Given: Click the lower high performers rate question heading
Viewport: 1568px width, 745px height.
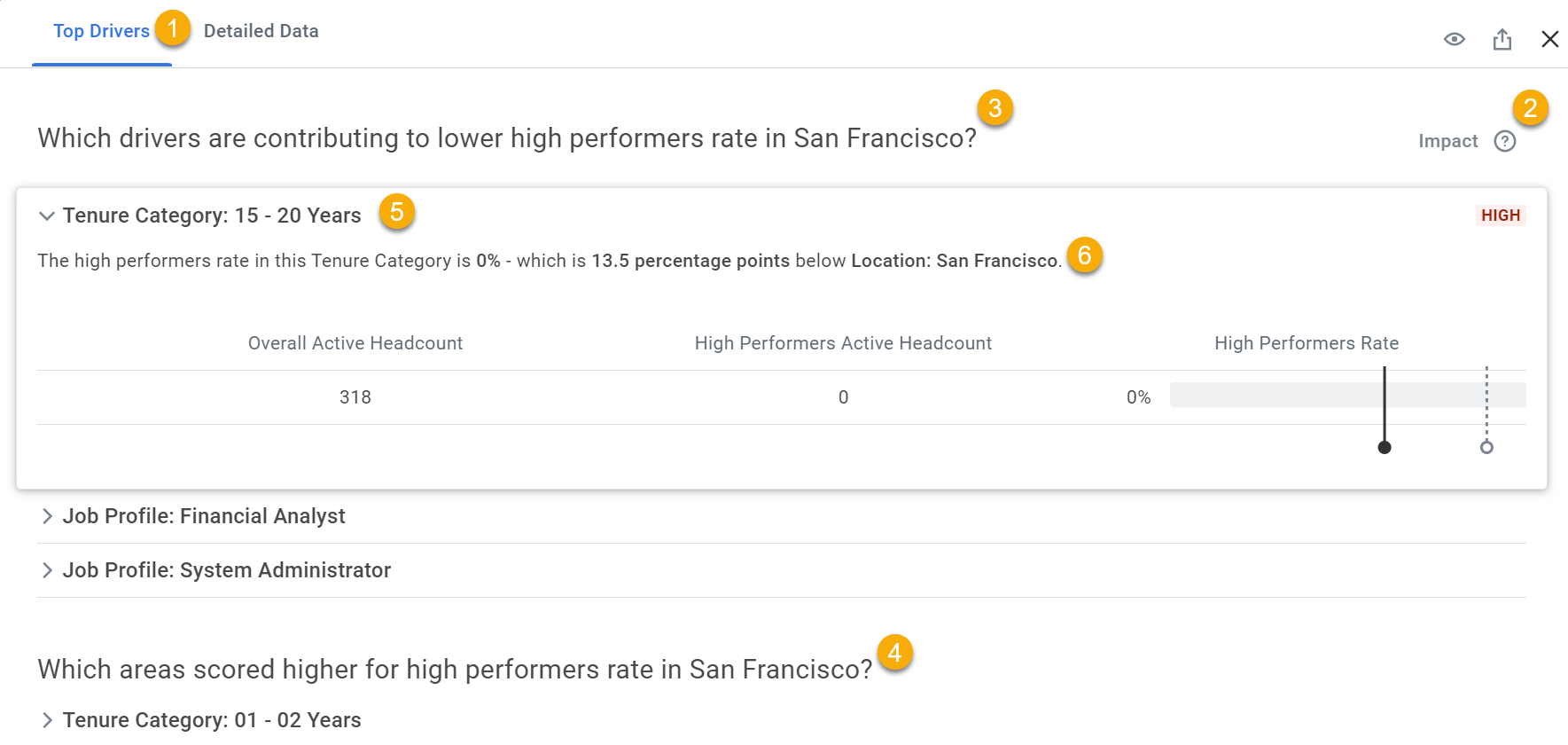Looking at the screenshot, I should [x=506, y=138].
